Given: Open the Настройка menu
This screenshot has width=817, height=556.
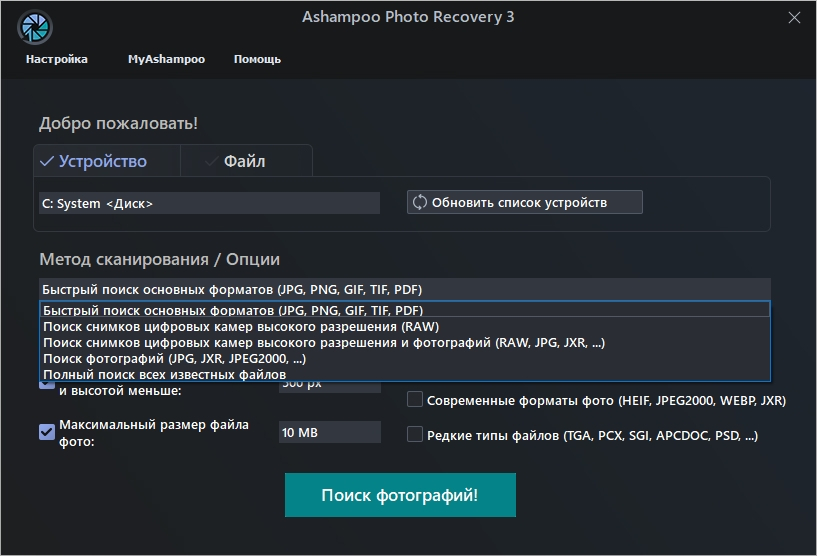Looking at the screenshot, I should (x=57, y=59).
